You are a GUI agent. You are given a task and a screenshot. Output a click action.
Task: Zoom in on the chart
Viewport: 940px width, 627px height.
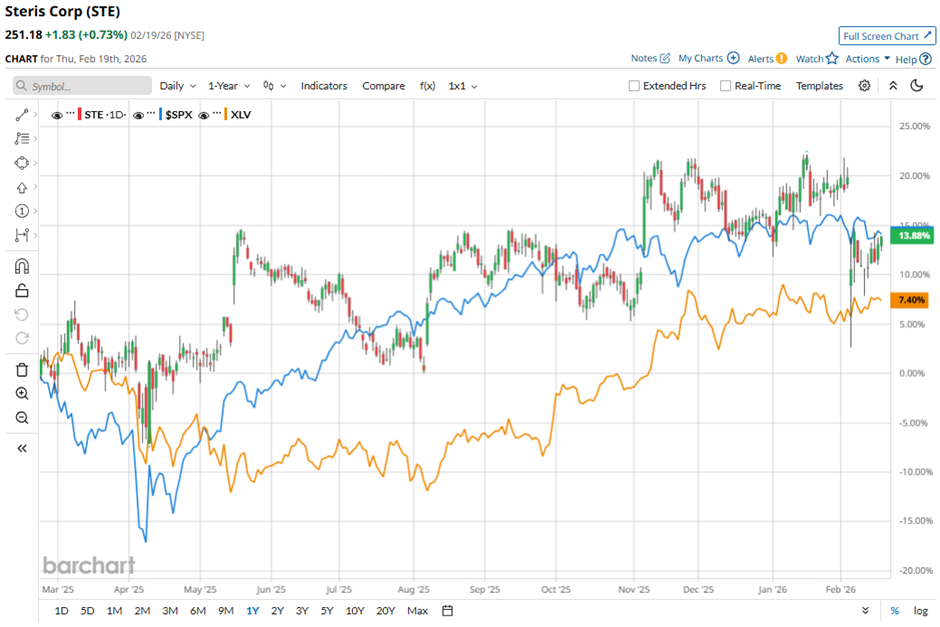pyautogui.click(x=22, y=393)
